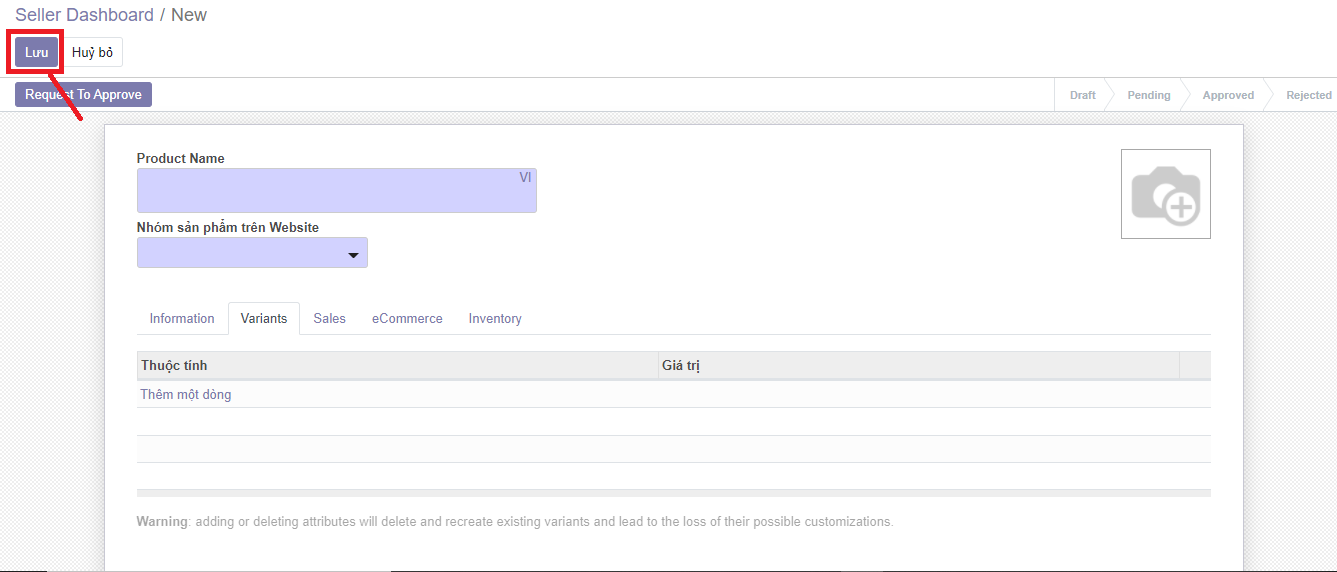Switch to the Information tab

(182, 318)
